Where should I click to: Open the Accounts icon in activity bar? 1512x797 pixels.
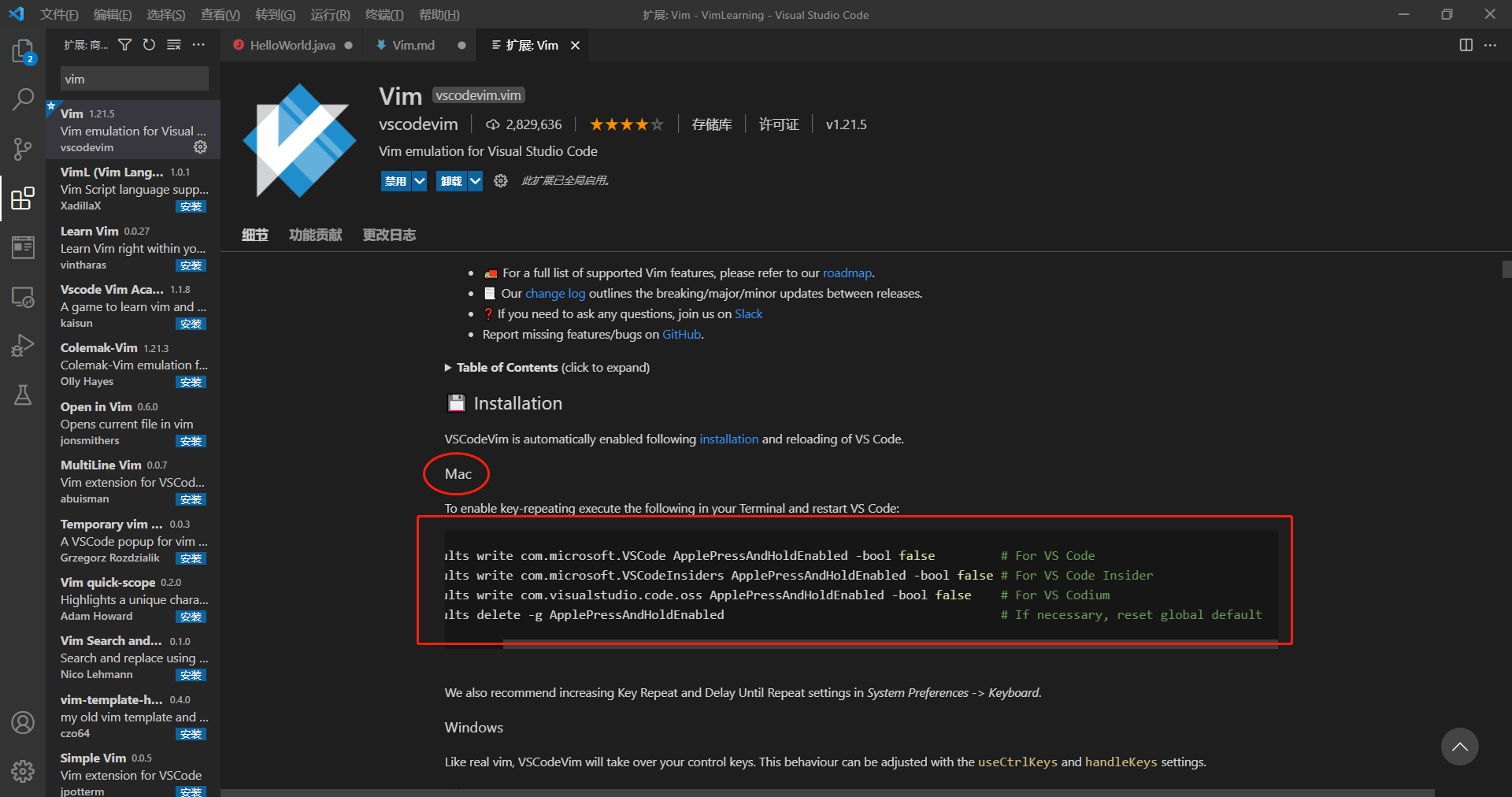pos(23,722)
